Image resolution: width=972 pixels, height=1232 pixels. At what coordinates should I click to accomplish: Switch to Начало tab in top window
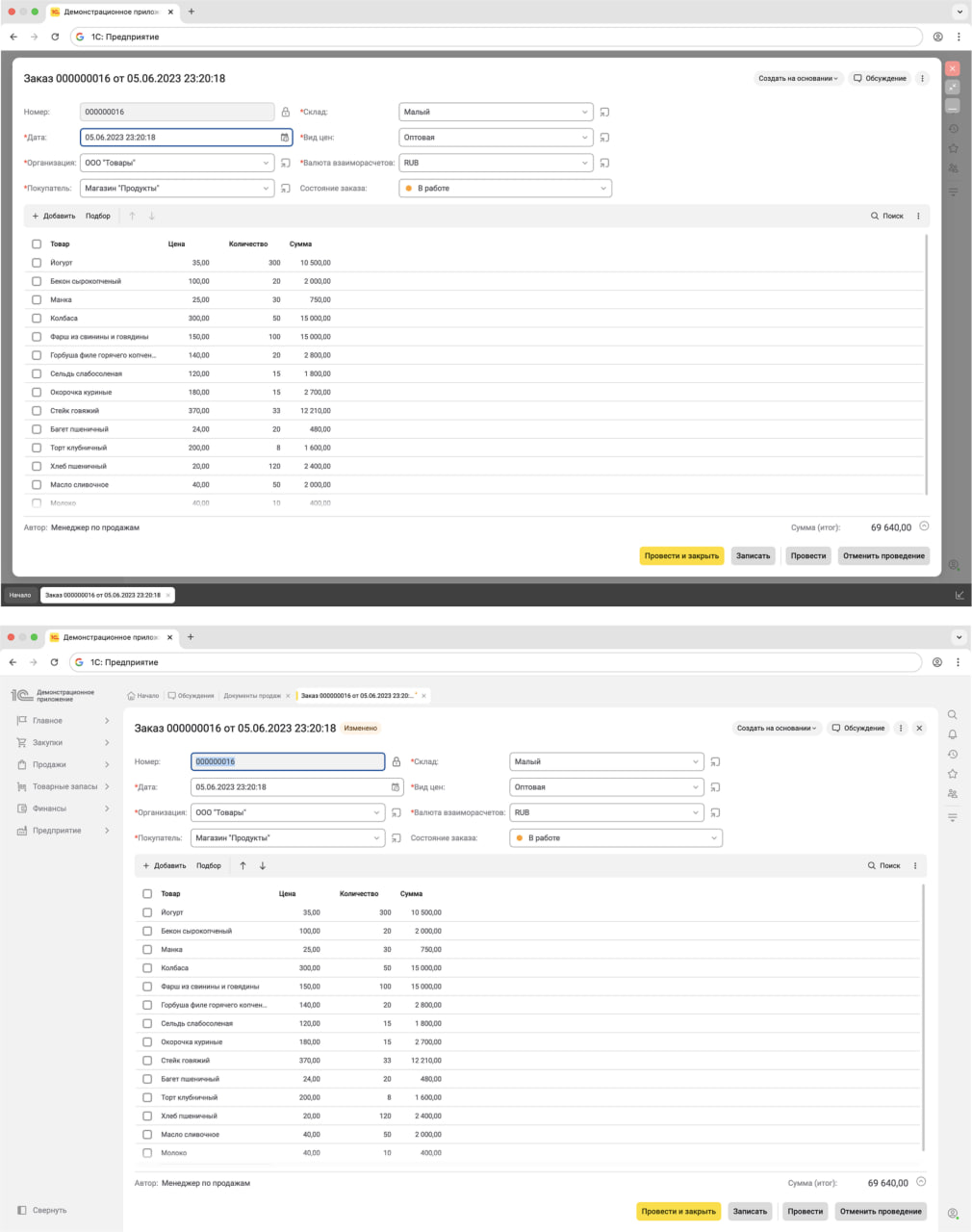click(20, 595)
